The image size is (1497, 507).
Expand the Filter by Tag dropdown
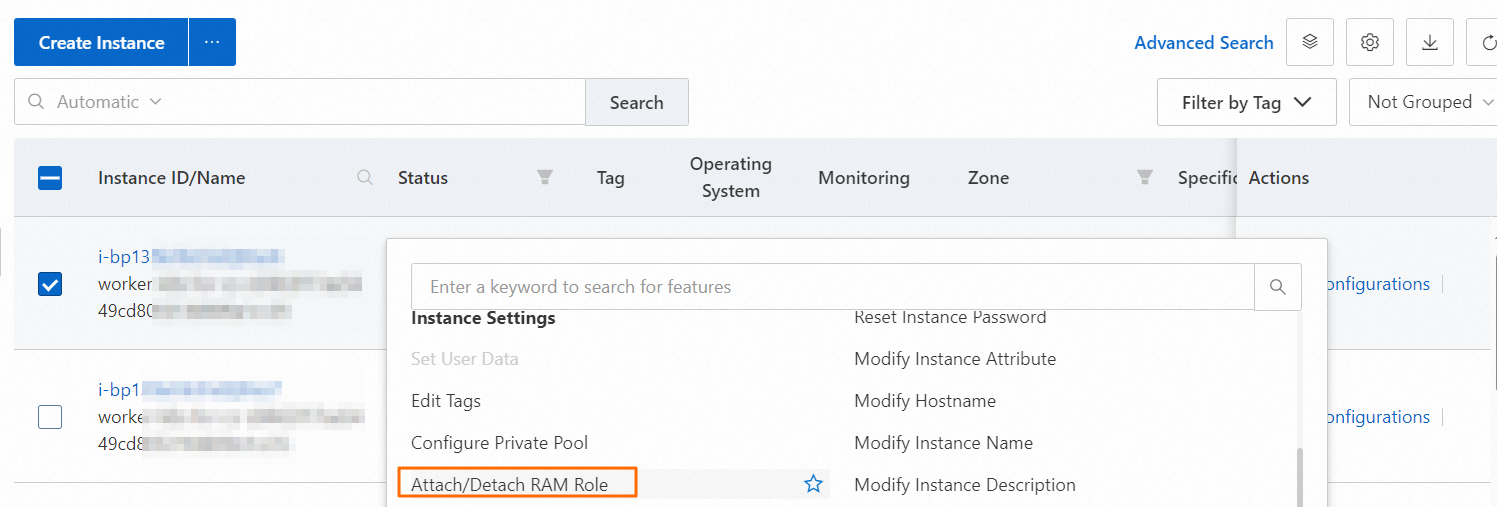(1246, 102)
